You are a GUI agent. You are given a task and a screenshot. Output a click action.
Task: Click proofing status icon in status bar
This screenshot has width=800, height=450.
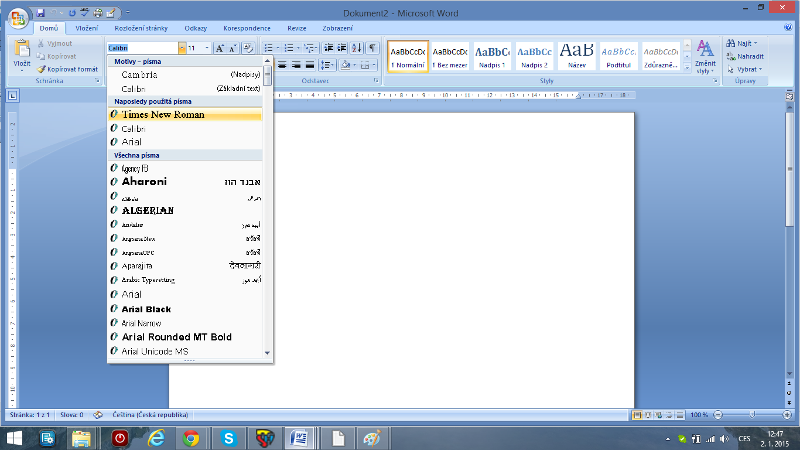pyautogui.click(x=97, y=415)
